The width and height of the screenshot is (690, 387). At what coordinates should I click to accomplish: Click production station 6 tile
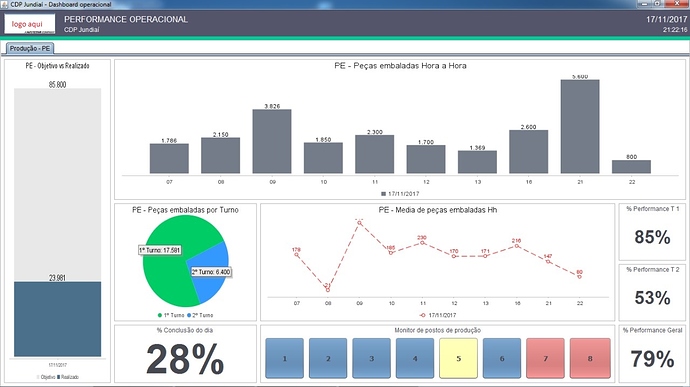point(502,358)
